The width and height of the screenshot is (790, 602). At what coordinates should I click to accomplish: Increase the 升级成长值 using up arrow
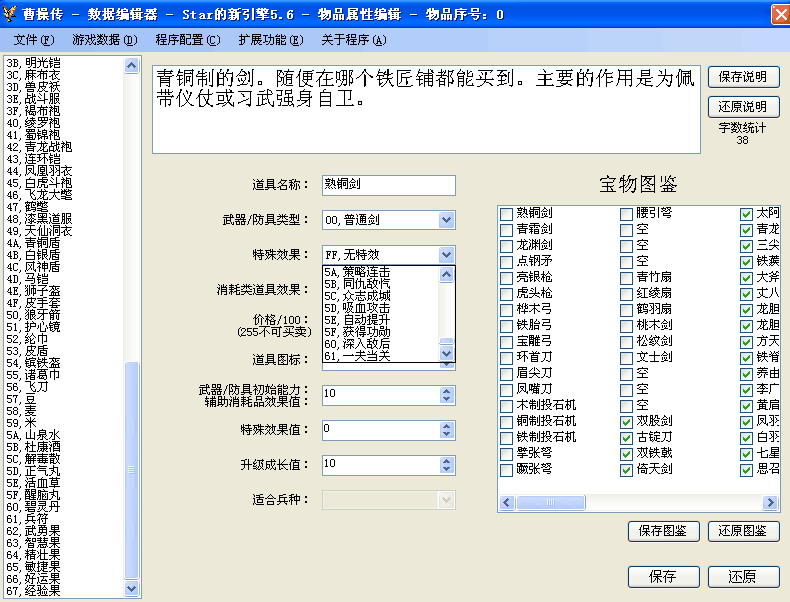447,460
